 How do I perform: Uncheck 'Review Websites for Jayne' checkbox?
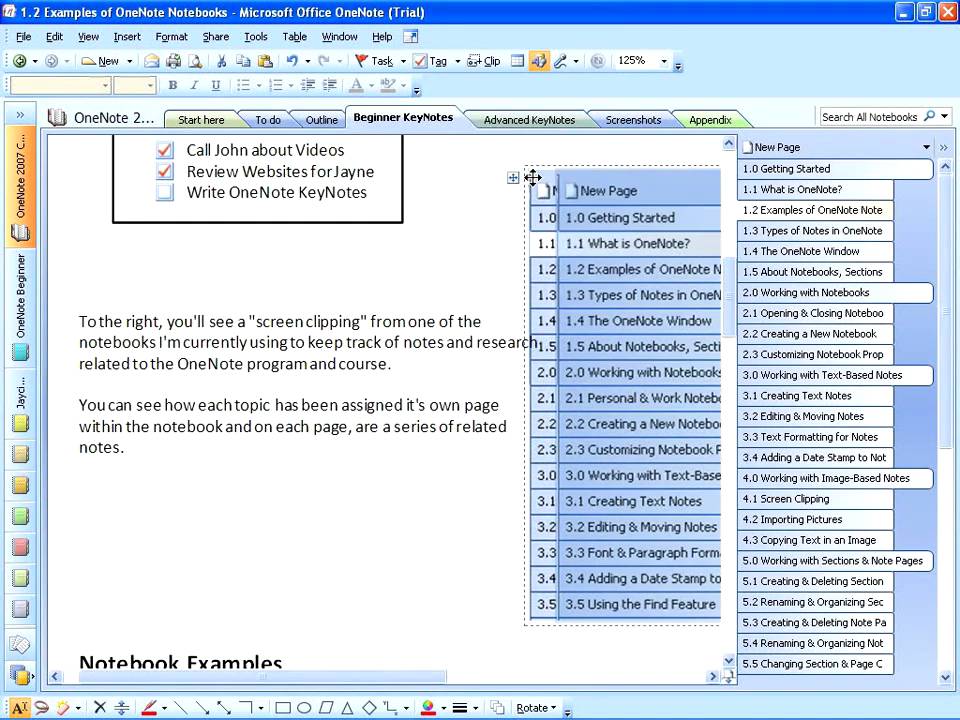point(165,171)
